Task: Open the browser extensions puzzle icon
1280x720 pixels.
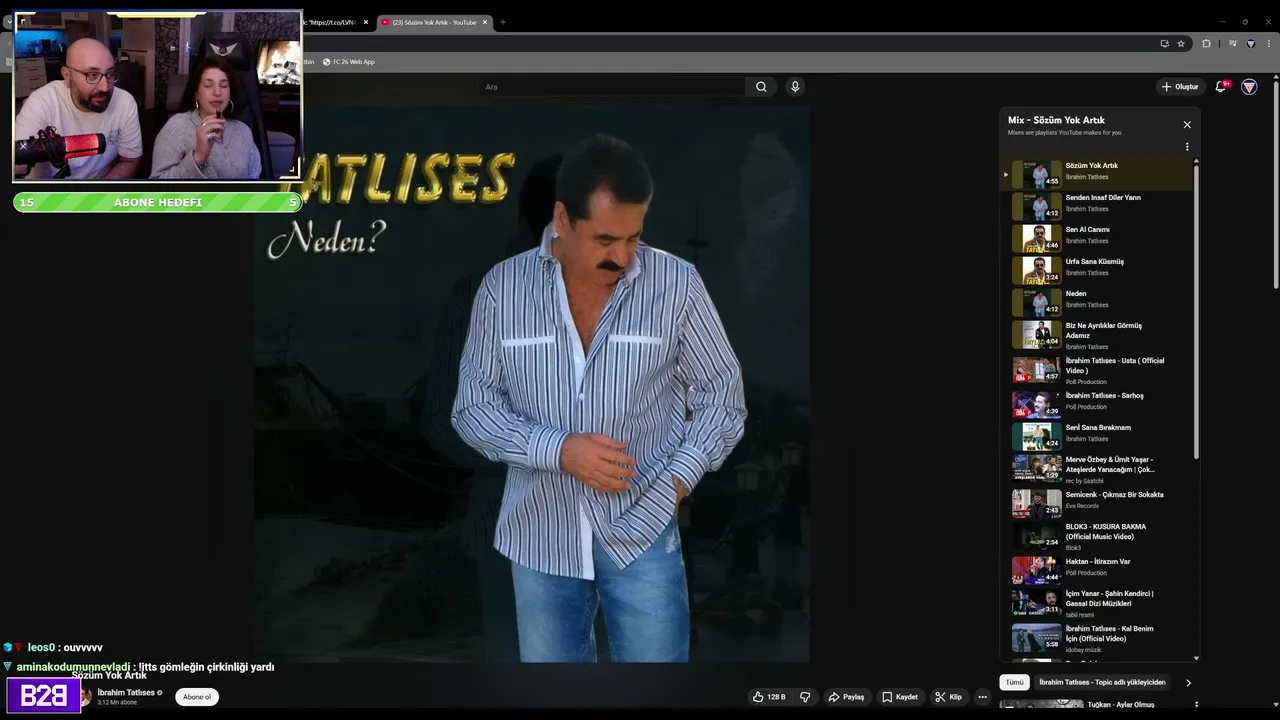Action: [x=1206, y=44]
